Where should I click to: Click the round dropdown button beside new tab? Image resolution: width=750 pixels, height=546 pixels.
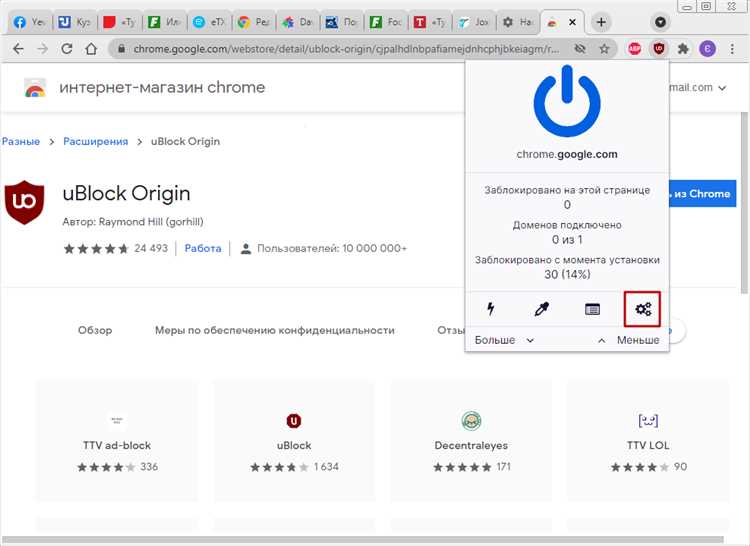point(660,22)
